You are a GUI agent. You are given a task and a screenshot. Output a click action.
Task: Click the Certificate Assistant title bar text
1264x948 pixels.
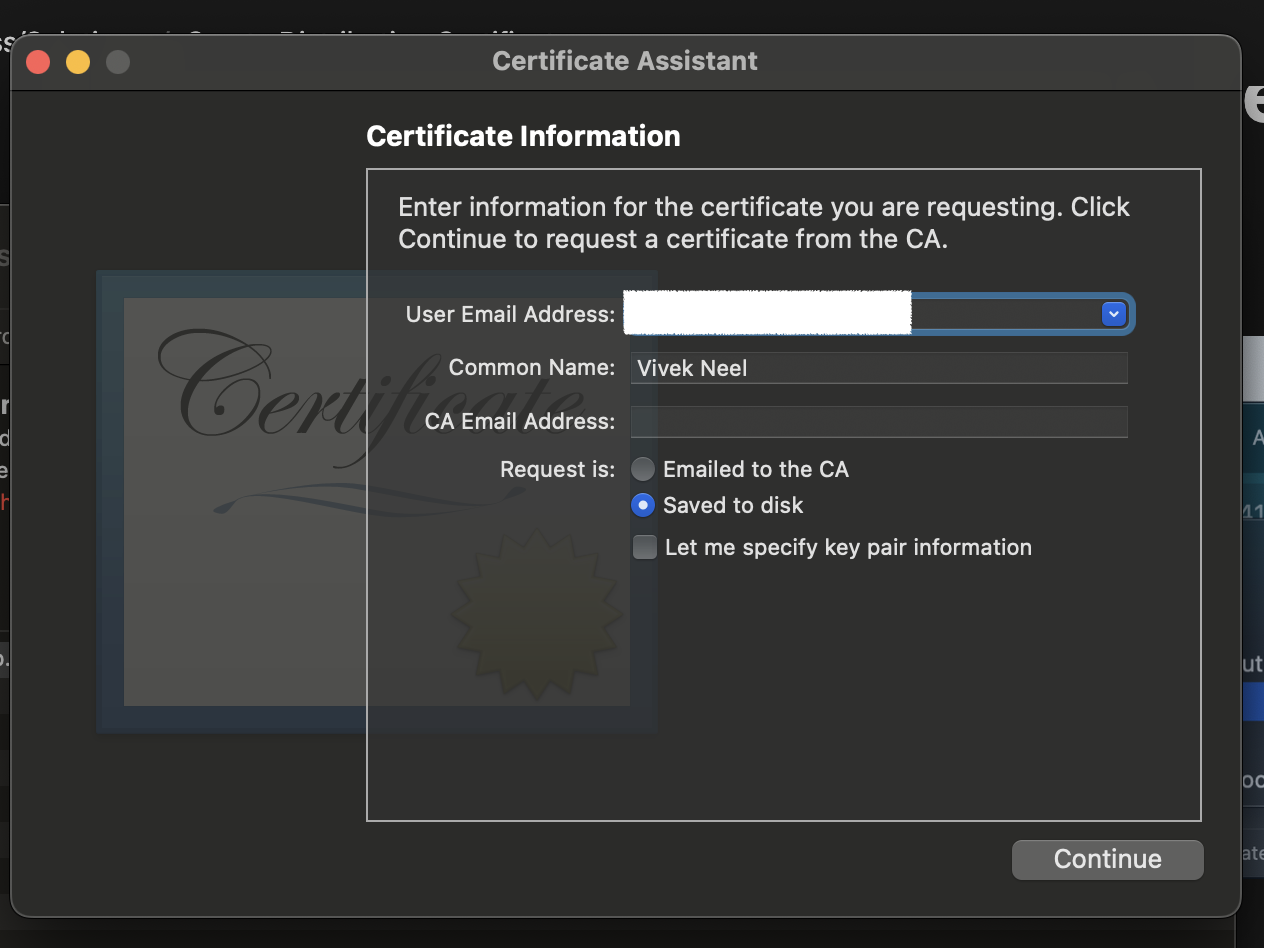[x=625, y=61]
